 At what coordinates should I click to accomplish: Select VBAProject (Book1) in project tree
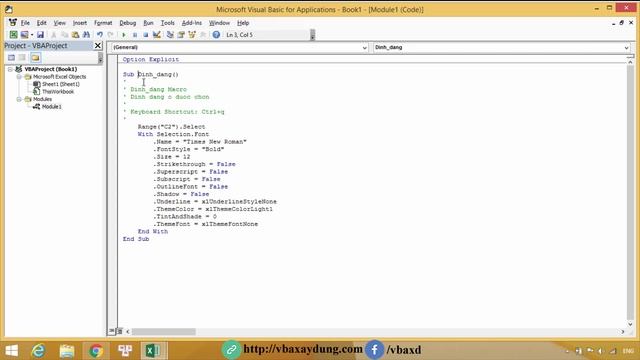coord(51,69)
